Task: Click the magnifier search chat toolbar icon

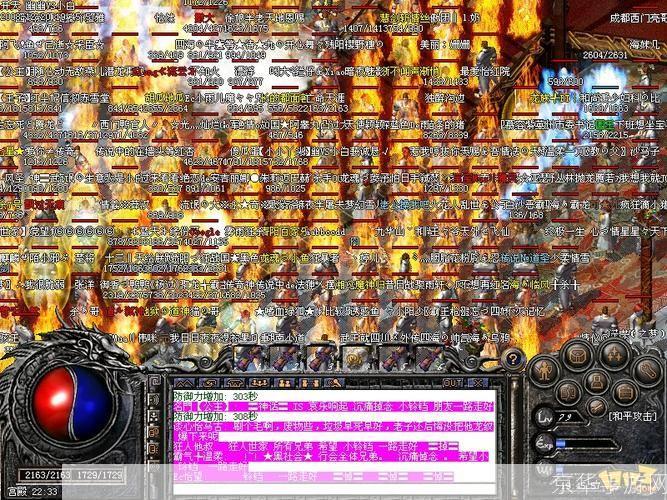Action: [x=335, y=383]
